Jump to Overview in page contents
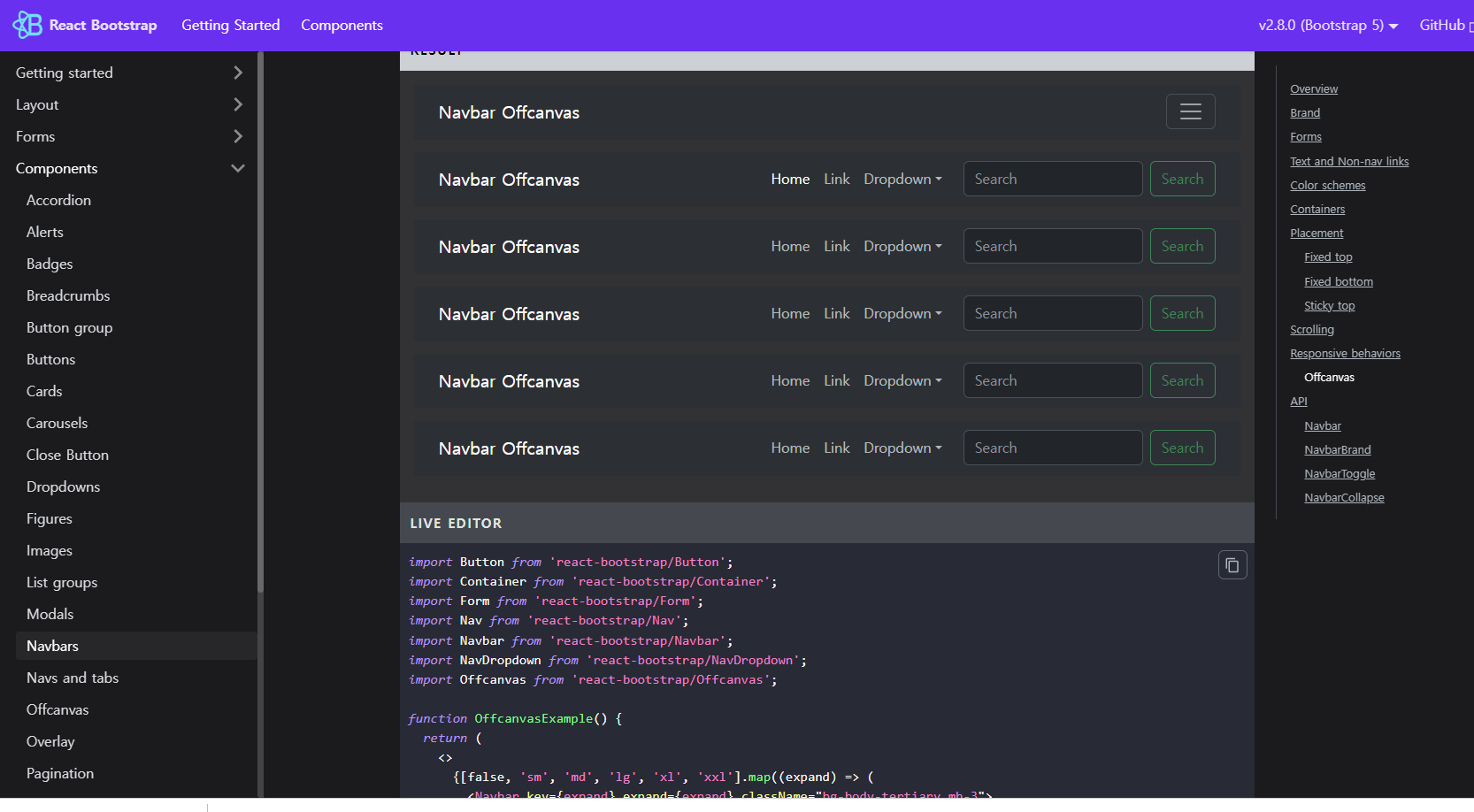Screen dimensions: 1474x812 coord(1314,88)
